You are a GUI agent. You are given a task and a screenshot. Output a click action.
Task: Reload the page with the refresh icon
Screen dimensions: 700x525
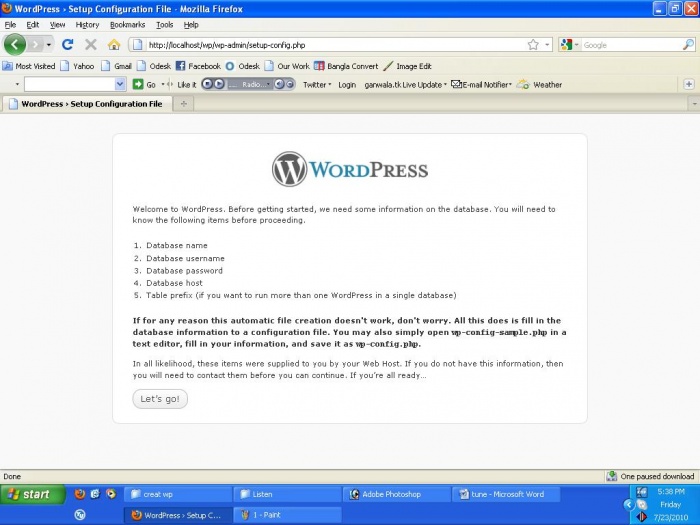tap(67, 44)
